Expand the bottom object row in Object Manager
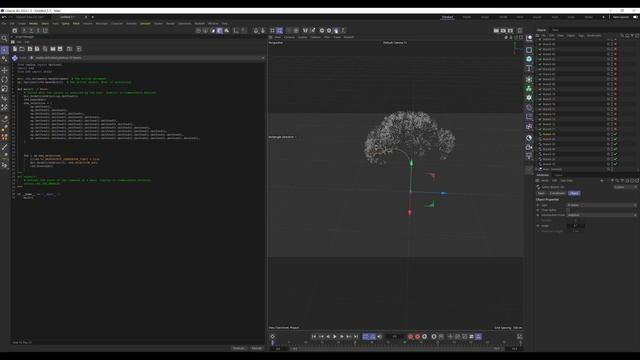 [x=537, y=169]
